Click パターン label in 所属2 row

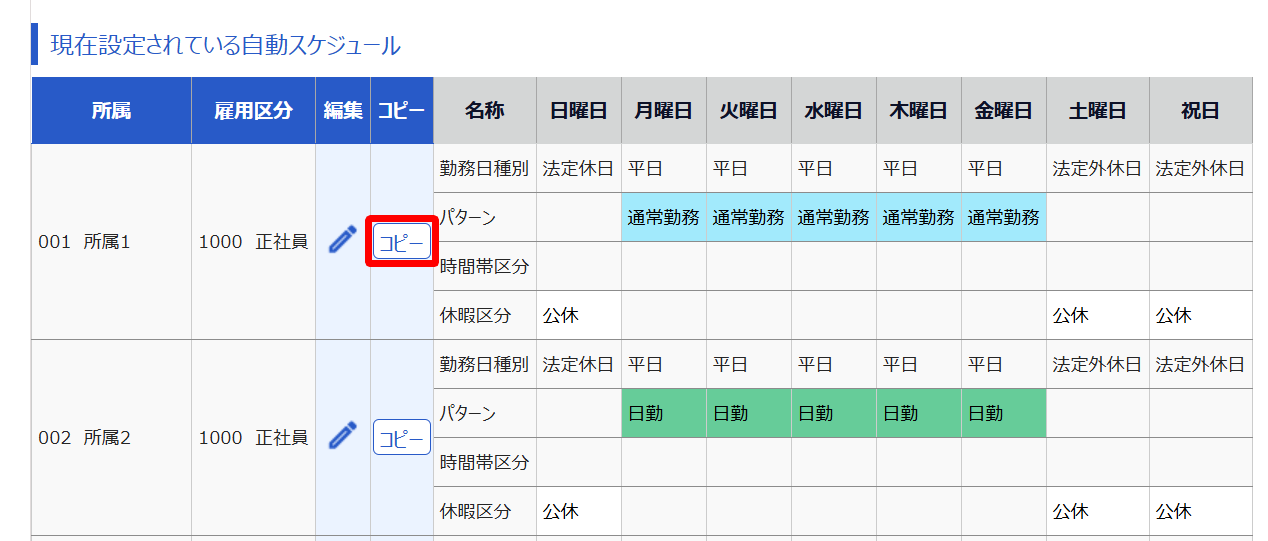(468, 413)
